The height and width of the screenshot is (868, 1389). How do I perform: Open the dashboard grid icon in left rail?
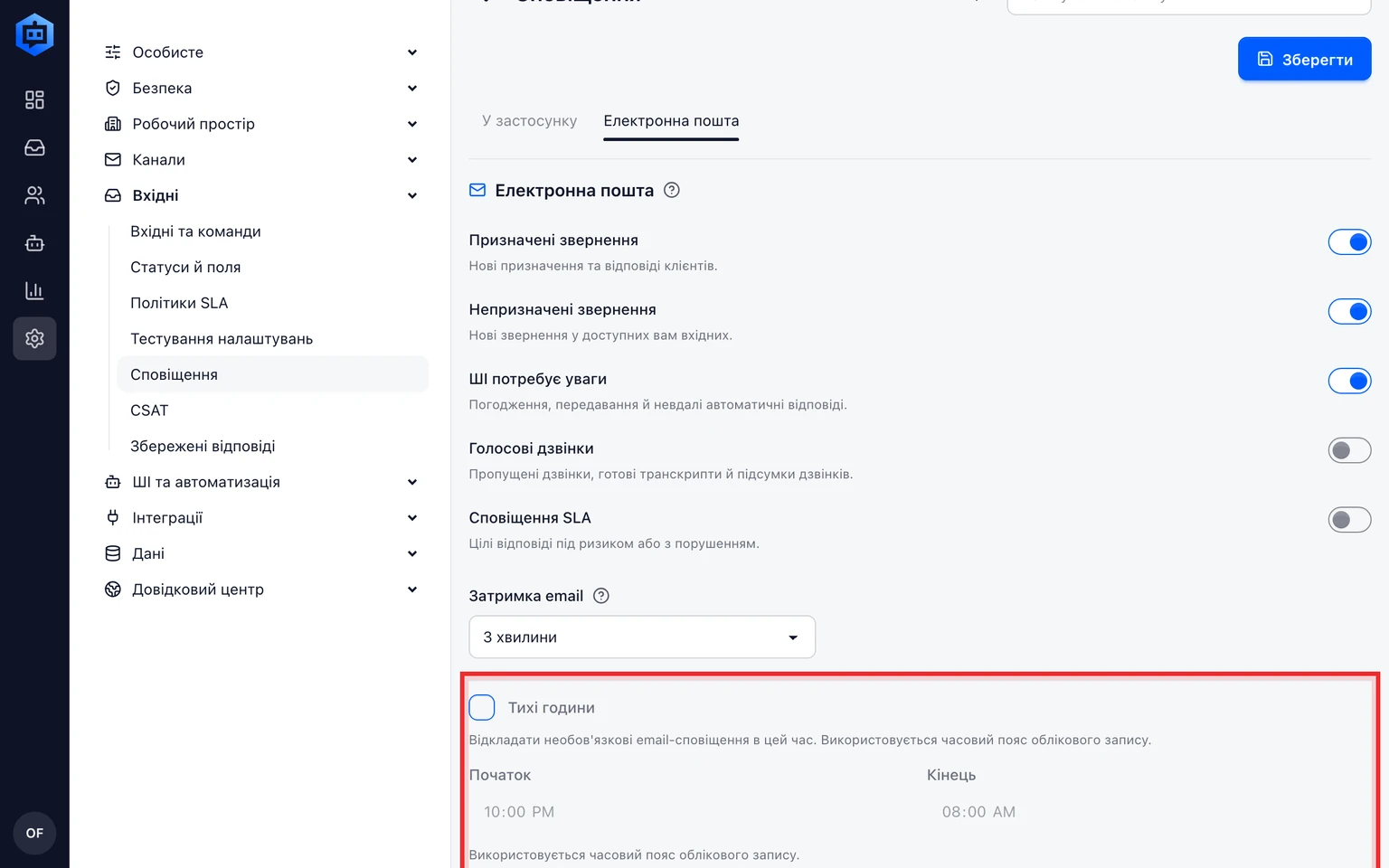[34, 99]
